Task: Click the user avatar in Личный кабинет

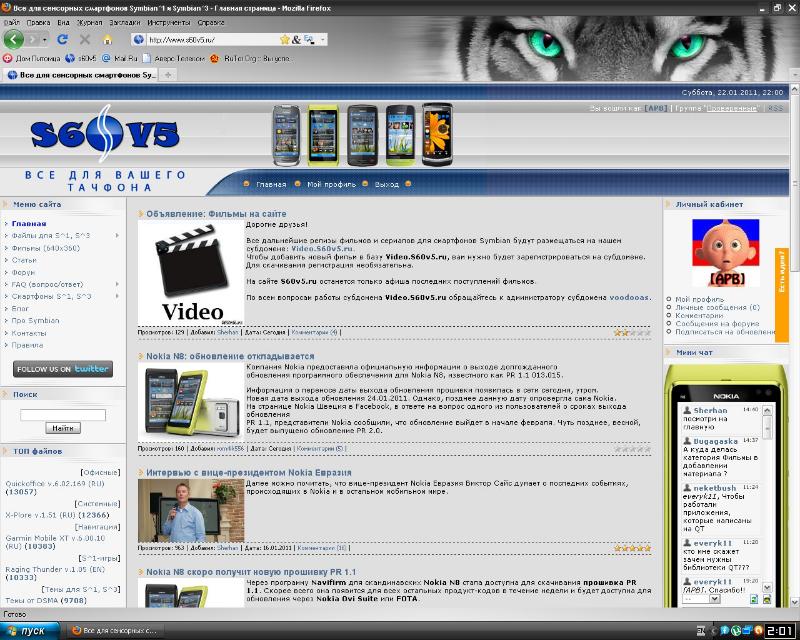Action: point(726,253)
